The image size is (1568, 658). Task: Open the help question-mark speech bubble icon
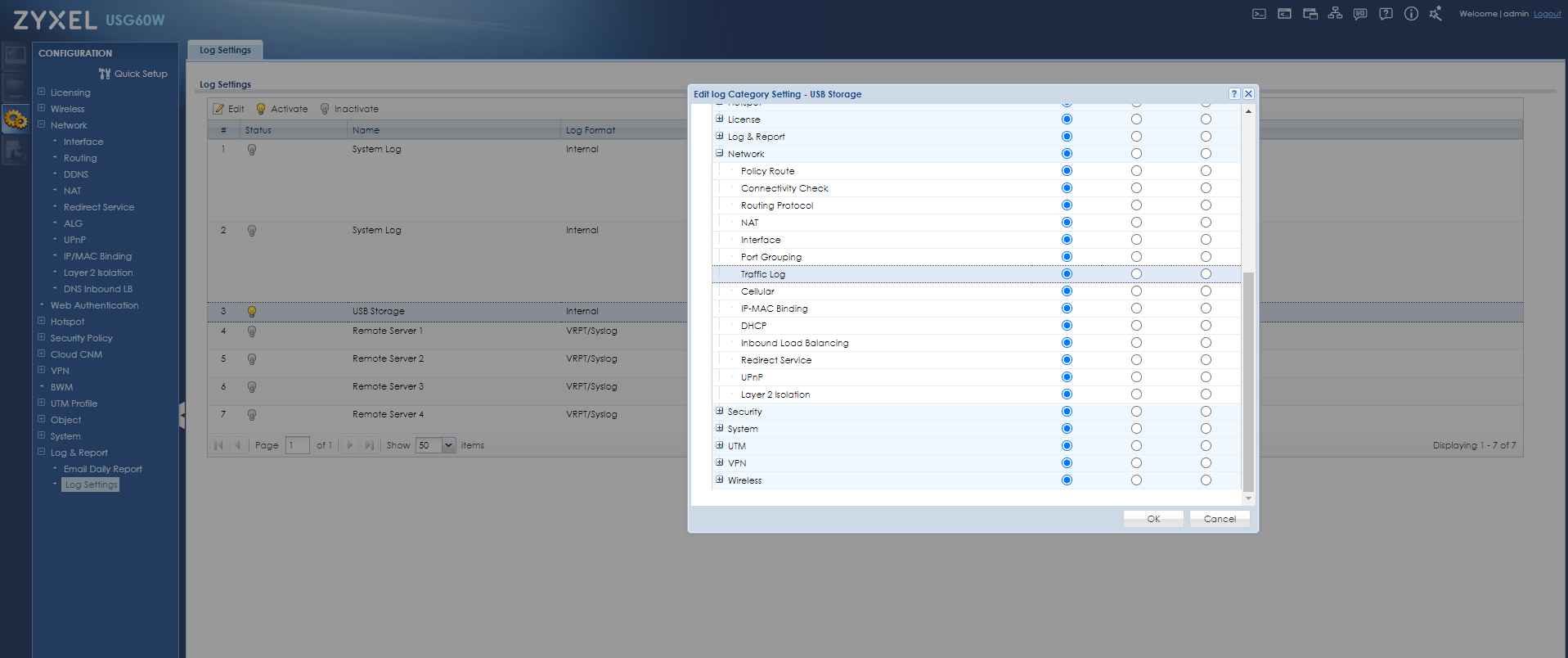pos(1386,14)
